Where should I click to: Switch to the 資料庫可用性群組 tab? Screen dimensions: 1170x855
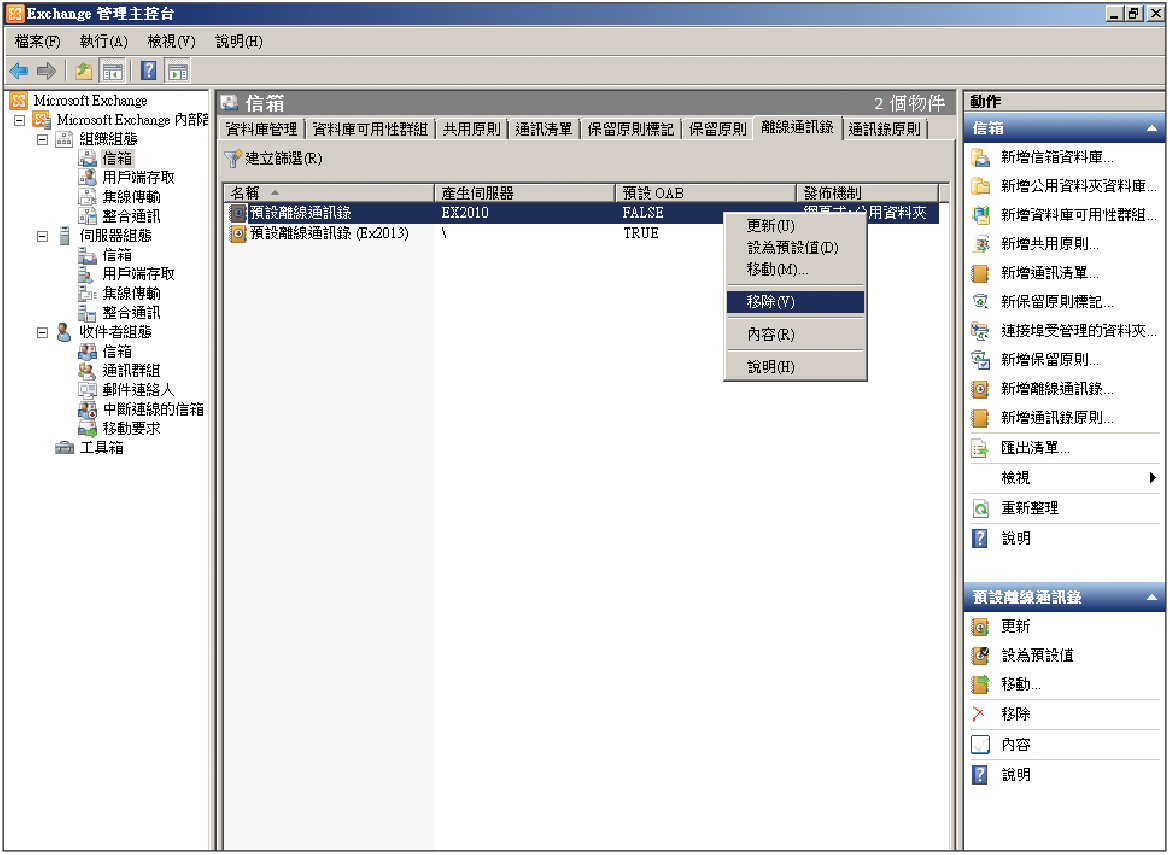370,130
